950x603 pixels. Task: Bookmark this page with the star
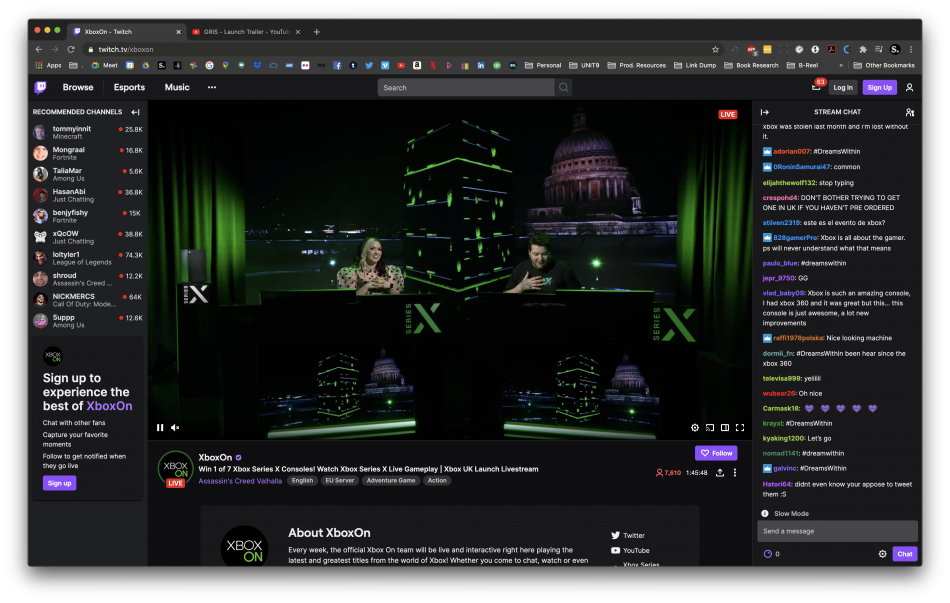click(715, 49)
